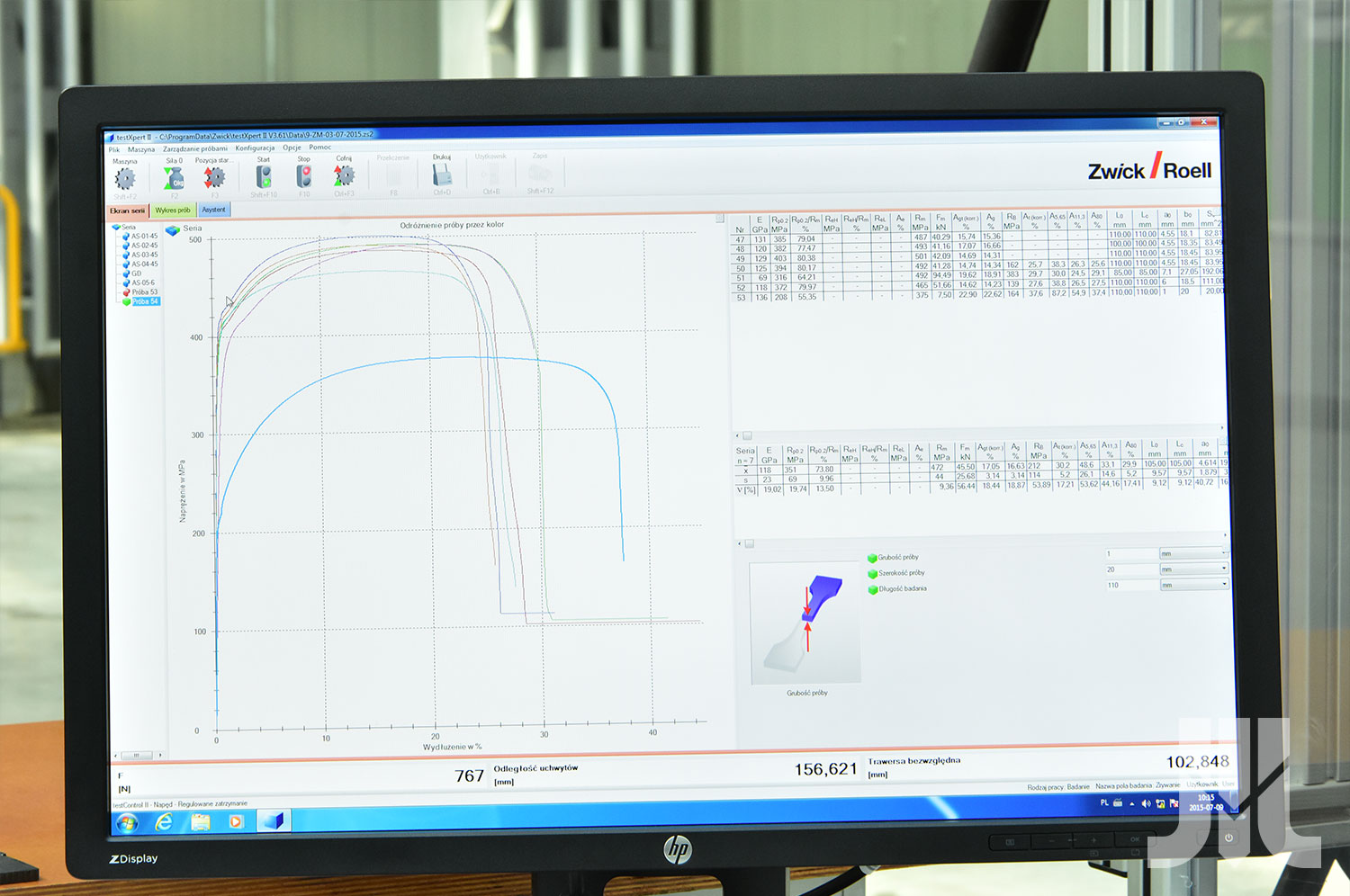
Task: Switch to the Wykres prób tab
Action: [173, 210]
